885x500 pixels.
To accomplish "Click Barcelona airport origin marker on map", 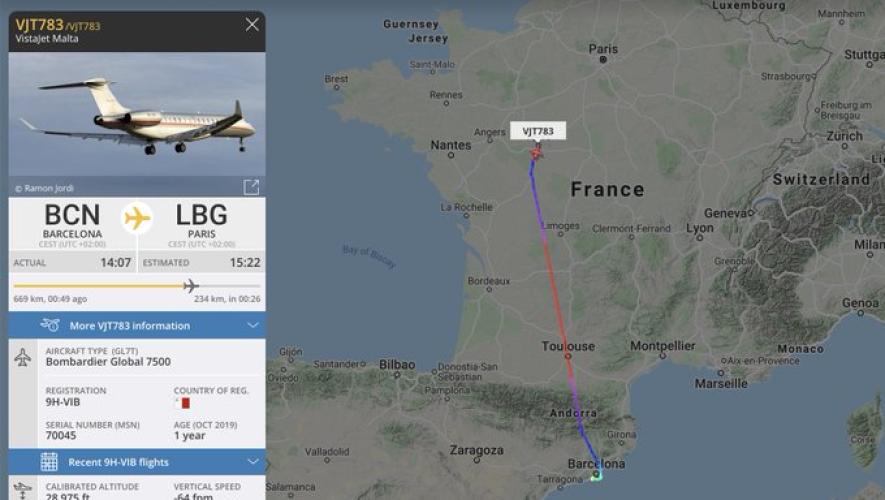I will [596, 475].
